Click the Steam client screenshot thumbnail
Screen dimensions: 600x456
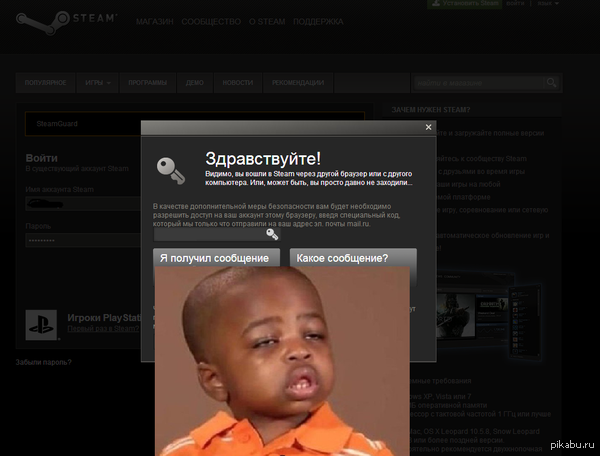click(489, 315)
